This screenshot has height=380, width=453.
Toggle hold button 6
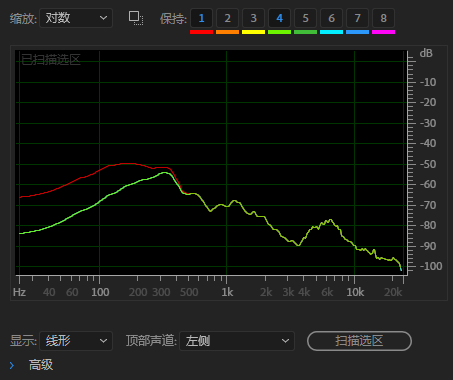click(x=331, y=18)
